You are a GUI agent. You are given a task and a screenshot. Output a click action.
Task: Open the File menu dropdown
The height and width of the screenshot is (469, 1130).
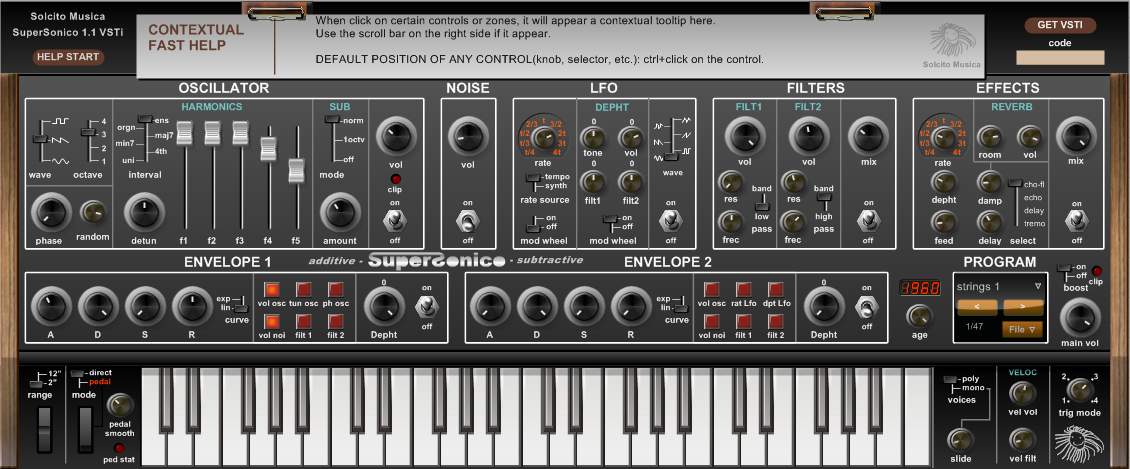coord(1023,329)
